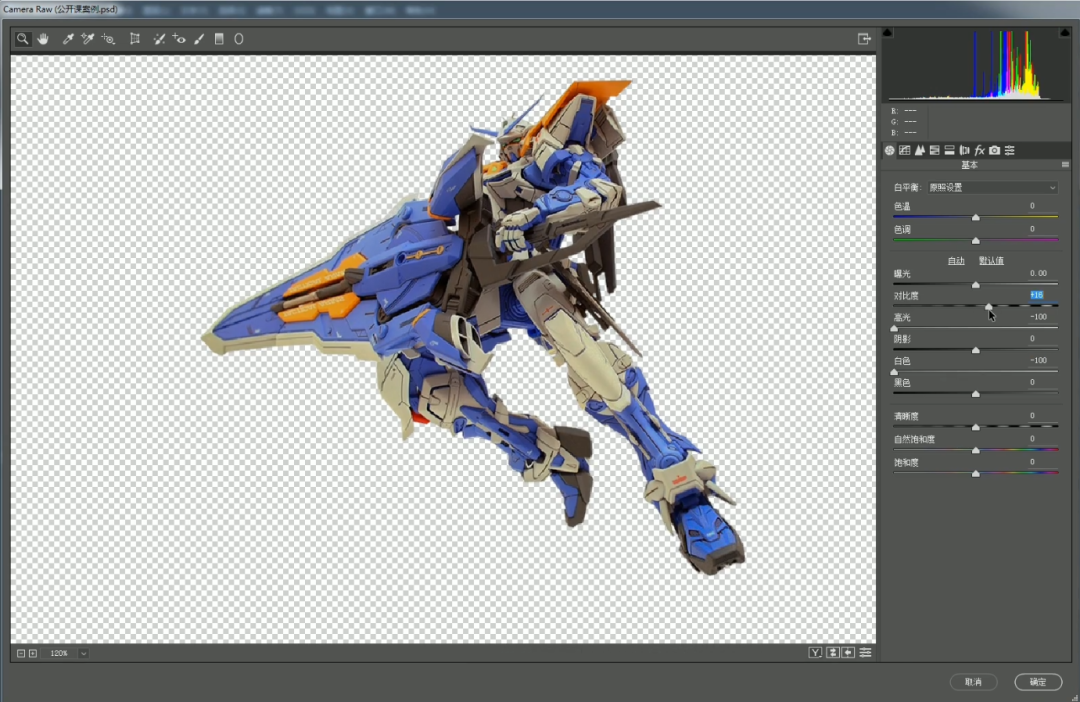Click the 白色 whites slider handle
This screenshot has height=702, width=1080.
point(894,372)
